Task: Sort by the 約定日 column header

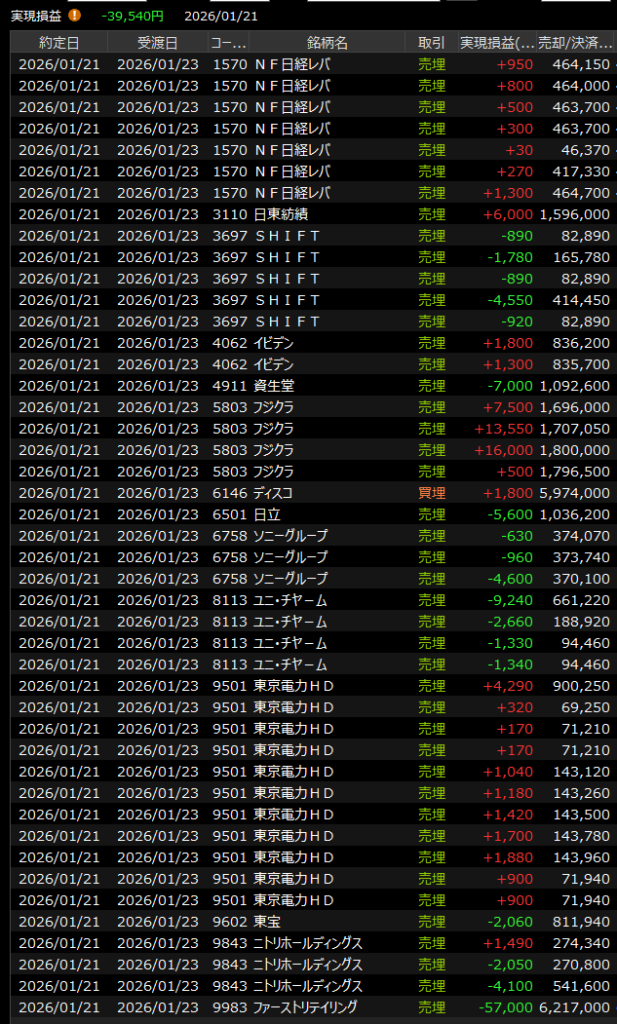Action: [x=59, y=42]
